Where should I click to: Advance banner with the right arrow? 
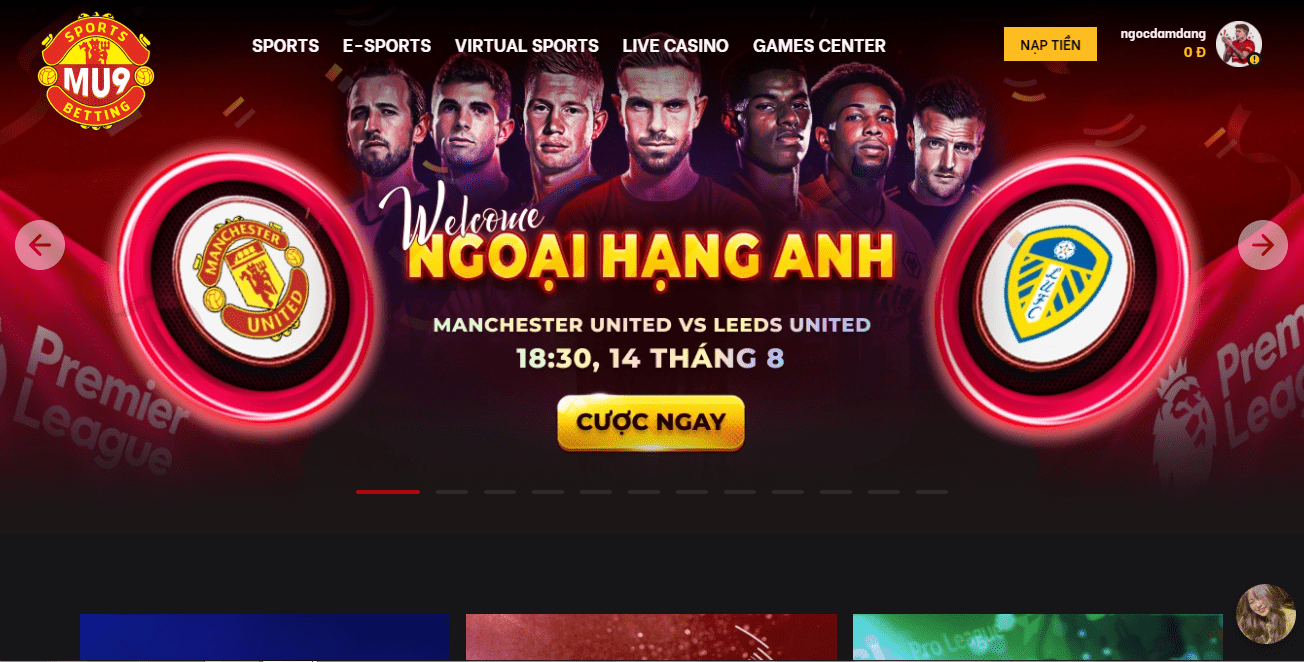click(1263, 245)
